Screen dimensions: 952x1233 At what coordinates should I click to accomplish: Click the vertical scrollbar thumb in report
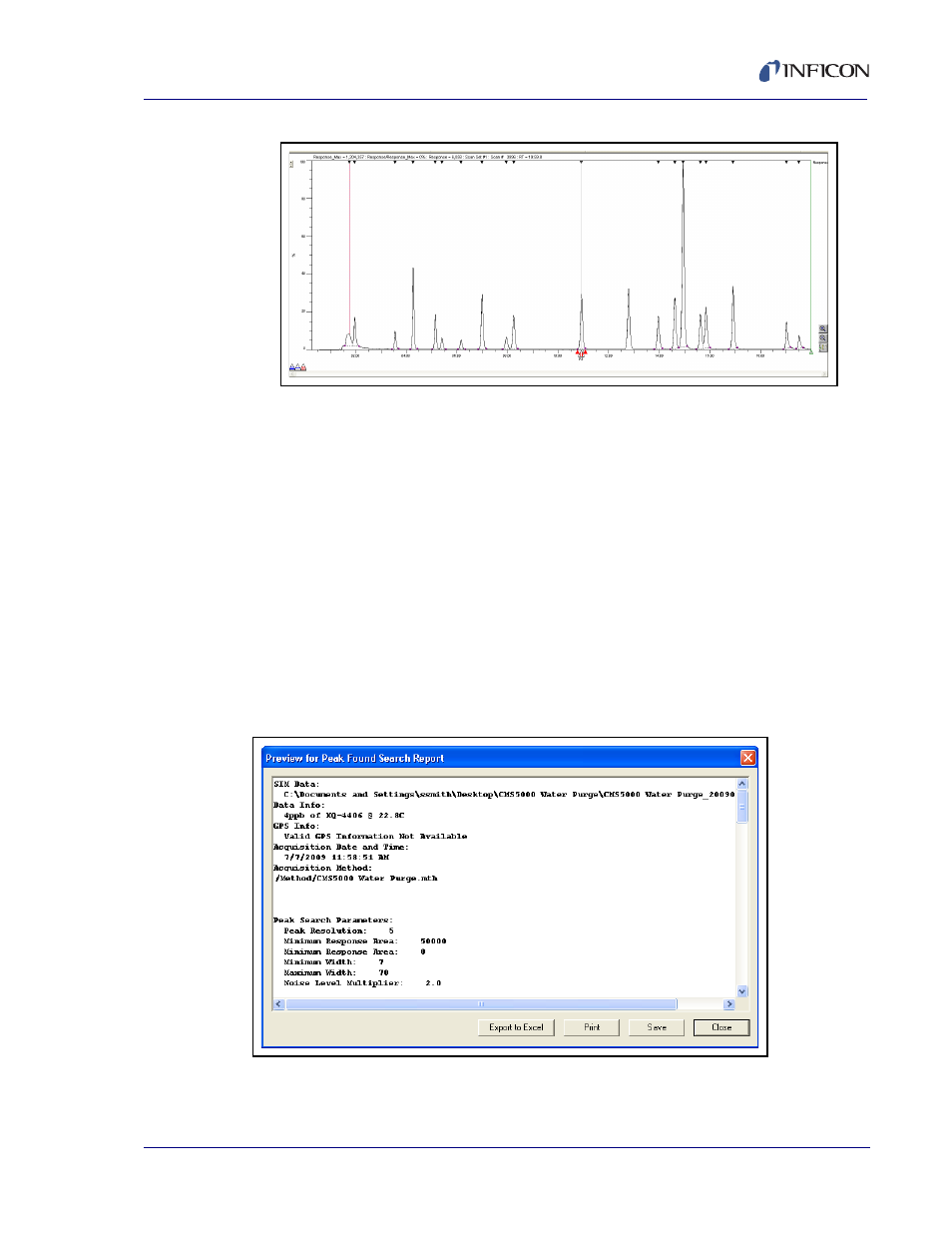tap(741, 807)
